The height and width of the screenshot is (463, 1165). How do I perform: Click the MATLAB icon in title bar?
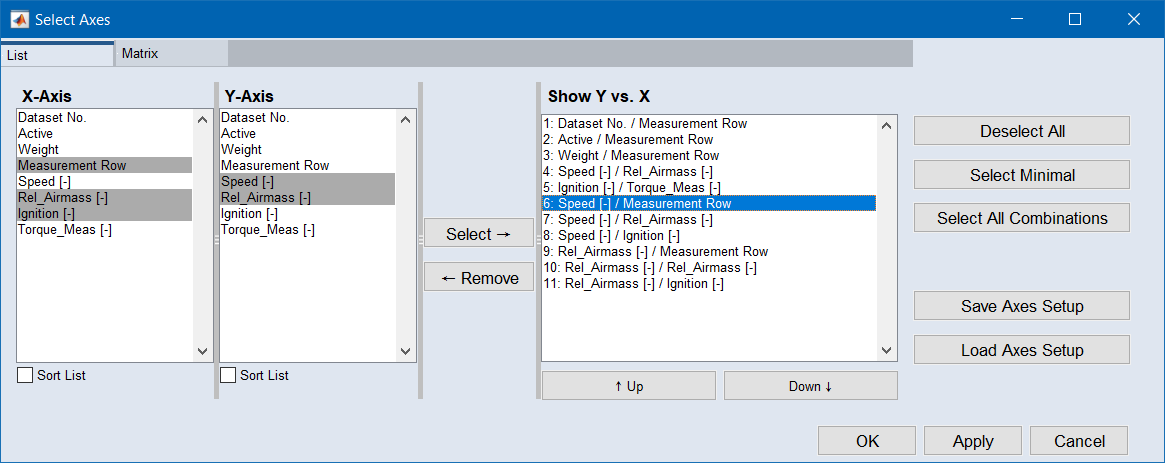click(19, 19)
